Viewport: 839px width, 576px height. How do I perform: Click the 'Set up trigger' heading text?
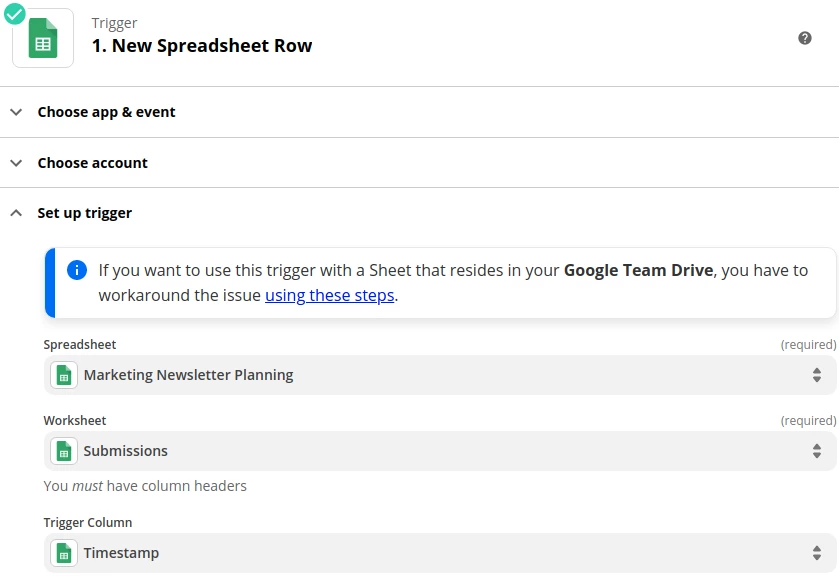tap(85, 213)
